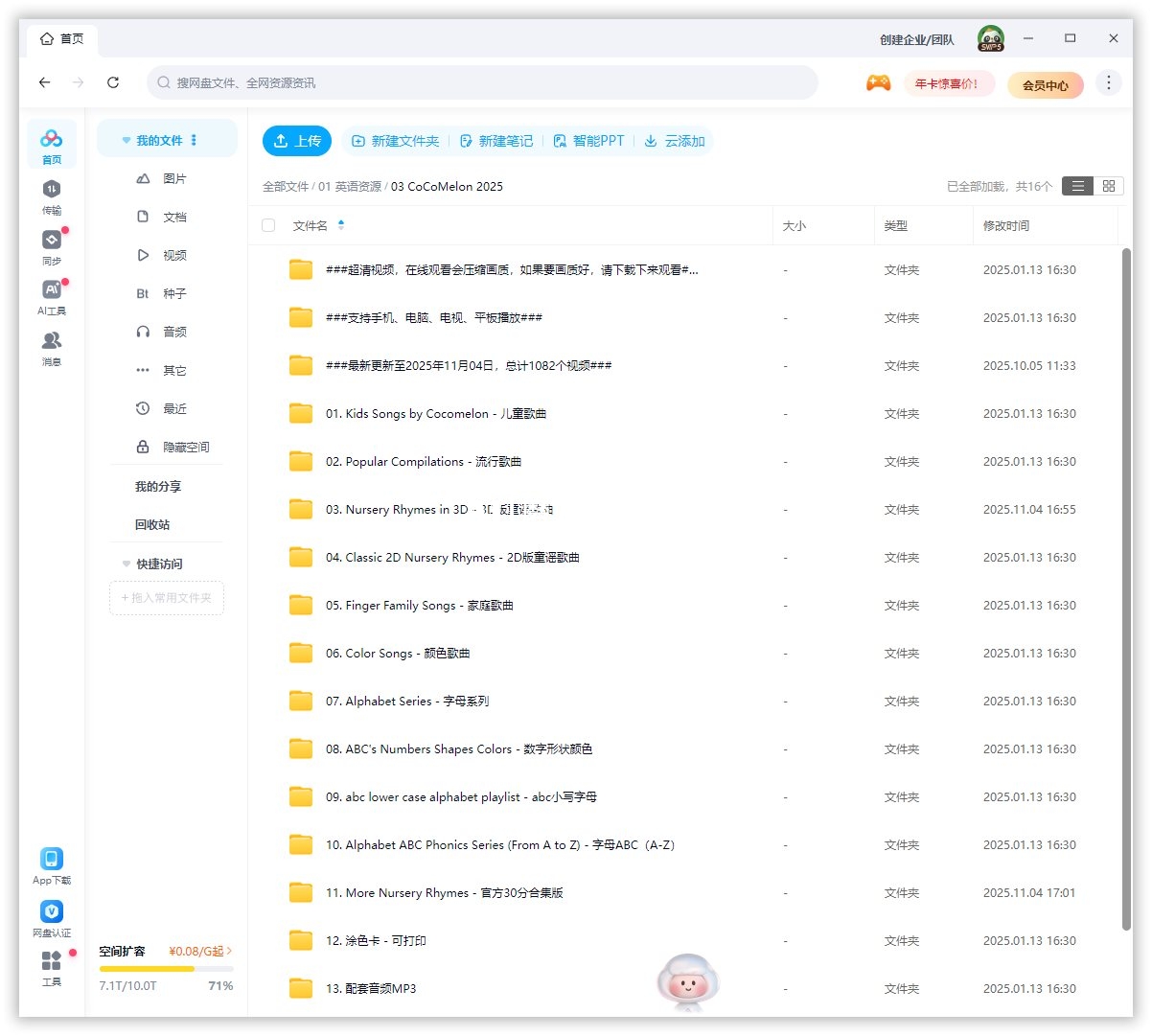Open the three-dot overflow menu at top right
Image resolution: width=1152 pixels, height=1036 pixels.
(x=1109, y=84)
